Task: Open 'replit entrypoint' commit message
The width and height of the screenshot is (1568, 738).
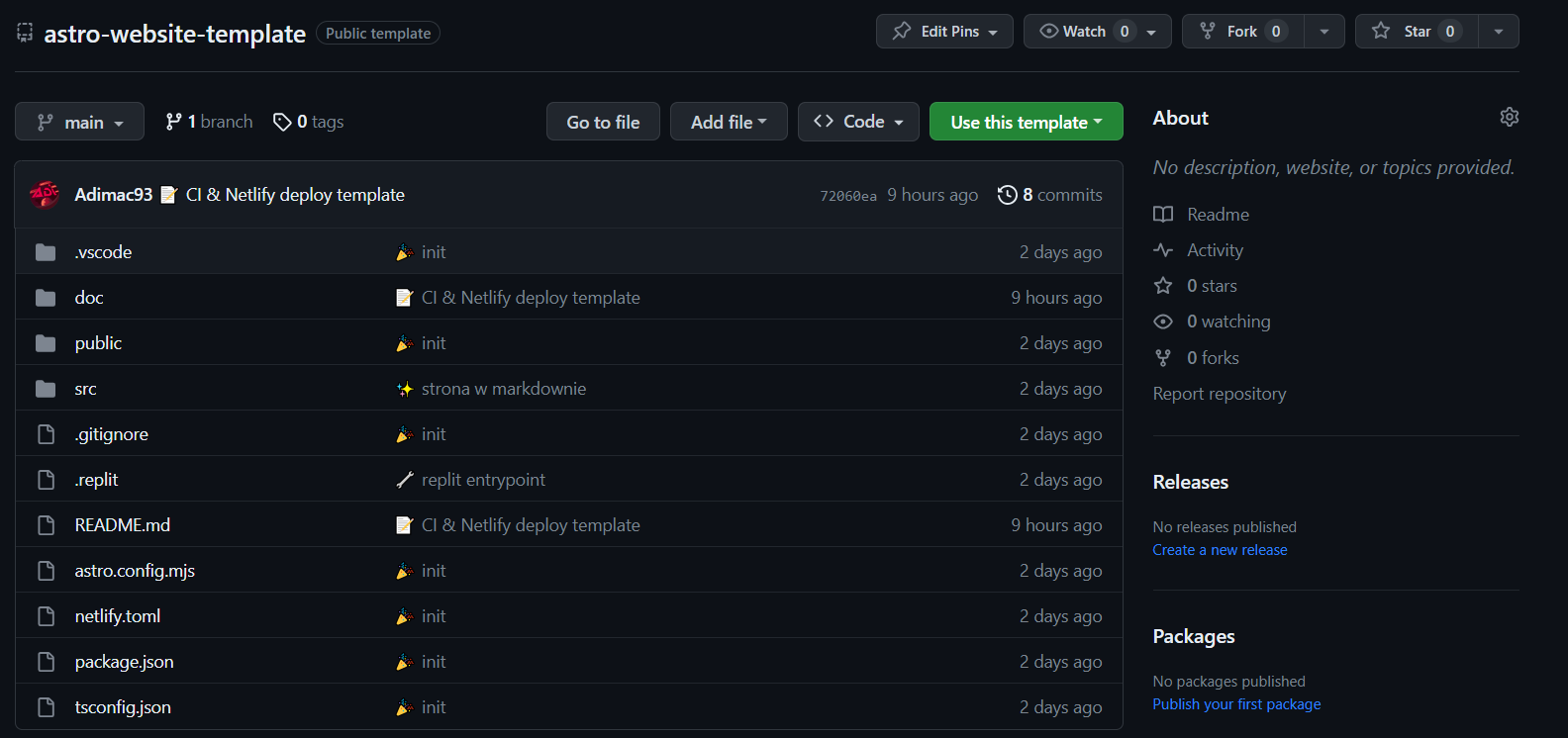Action: pyautogui.click(x=483, y=480)
